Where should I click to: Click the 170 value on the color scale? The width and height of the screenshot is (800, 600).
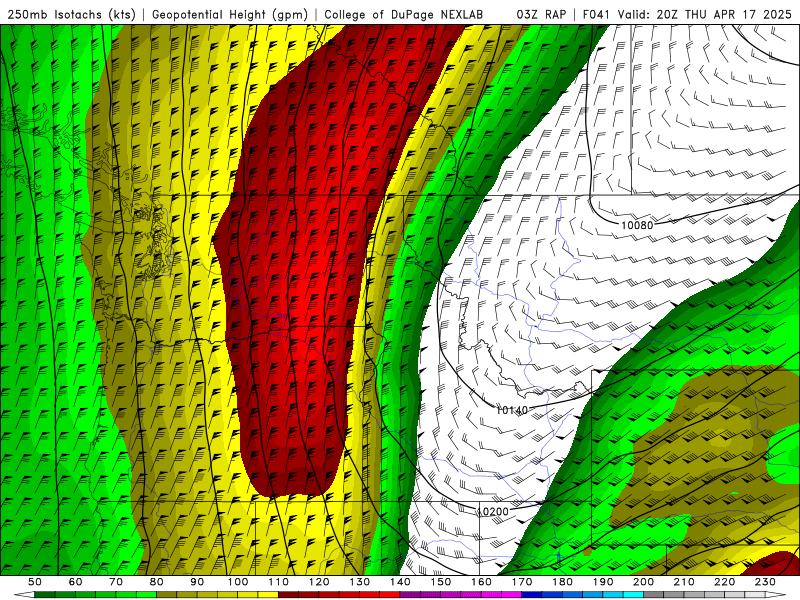522,582
